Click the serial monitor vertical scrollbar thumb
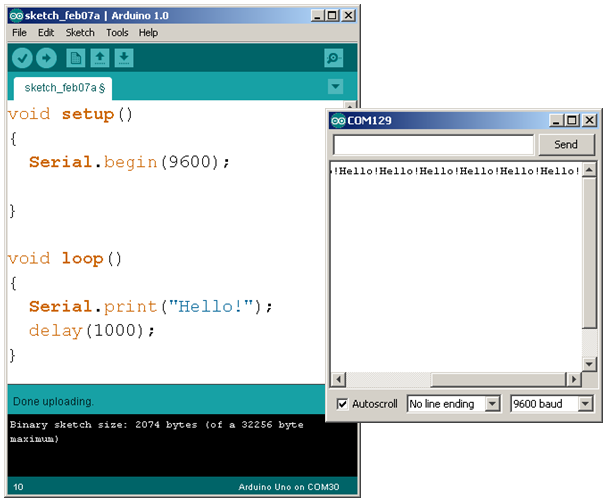The height and width of the screenshot is (500, 607). coord(589,253)
